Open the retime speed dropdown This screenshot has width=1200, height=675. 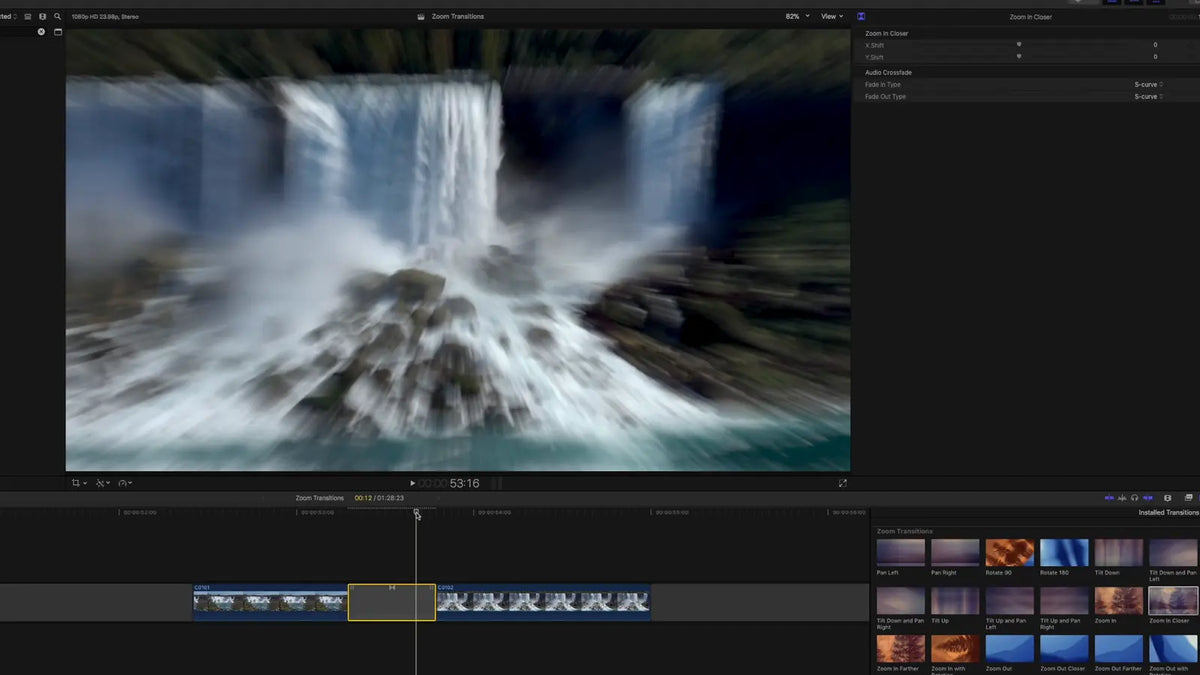pos(125,483)
